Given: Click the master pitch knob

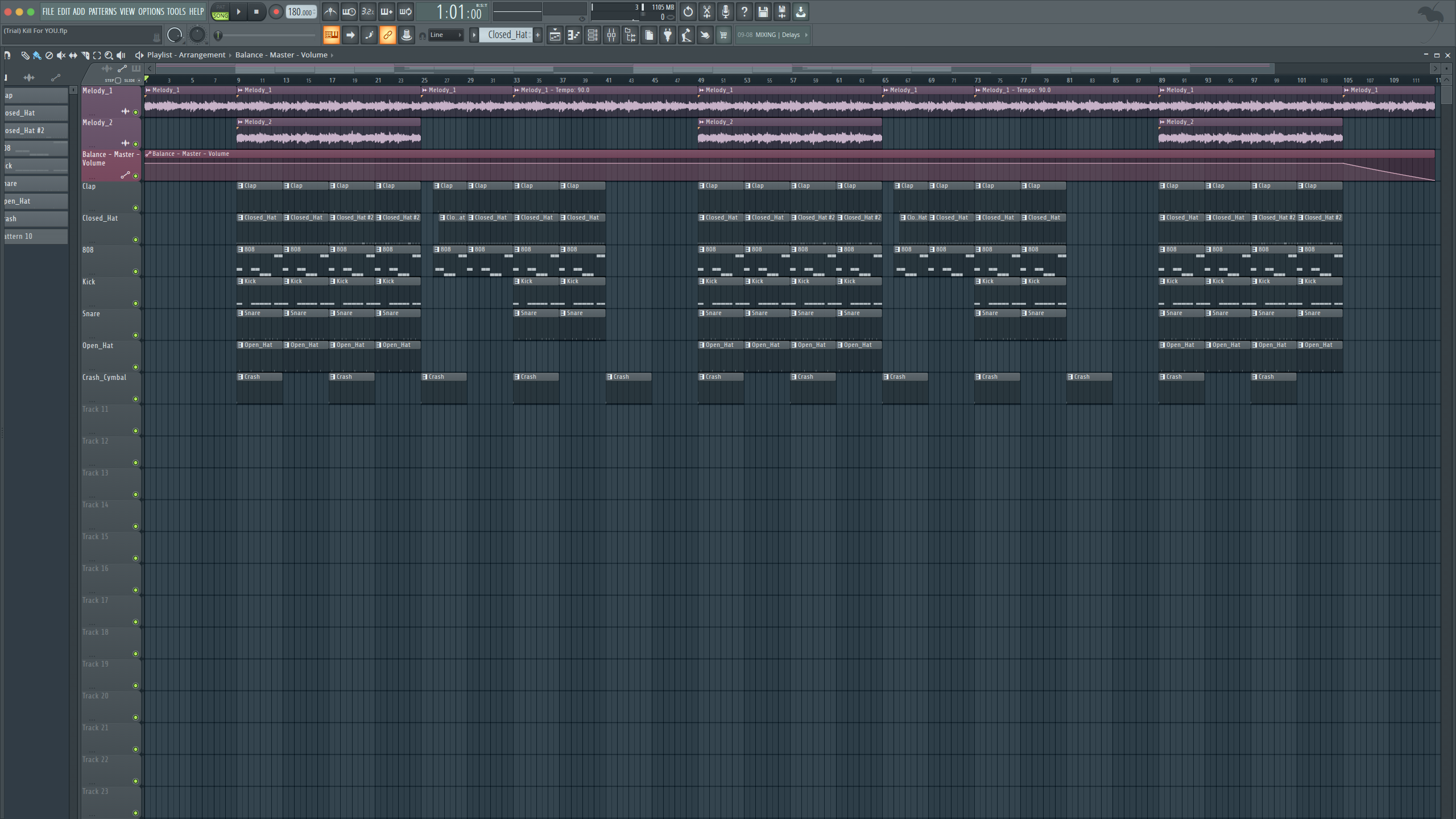Looking at the screenshot, I should point(197,35).
